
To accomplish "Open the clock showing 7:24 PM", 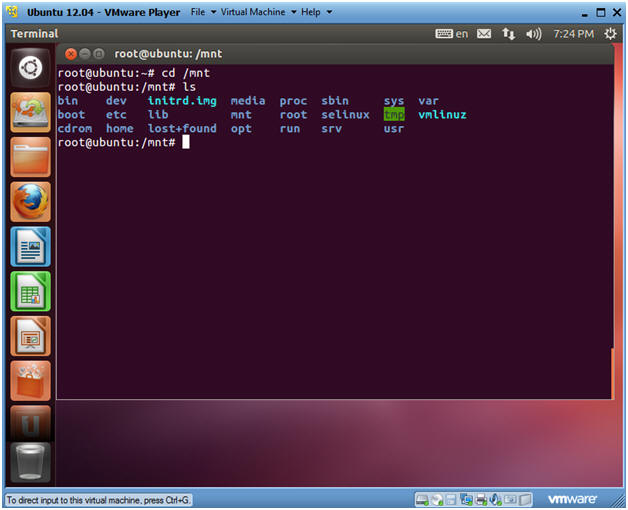I will (x=574, y=34).
